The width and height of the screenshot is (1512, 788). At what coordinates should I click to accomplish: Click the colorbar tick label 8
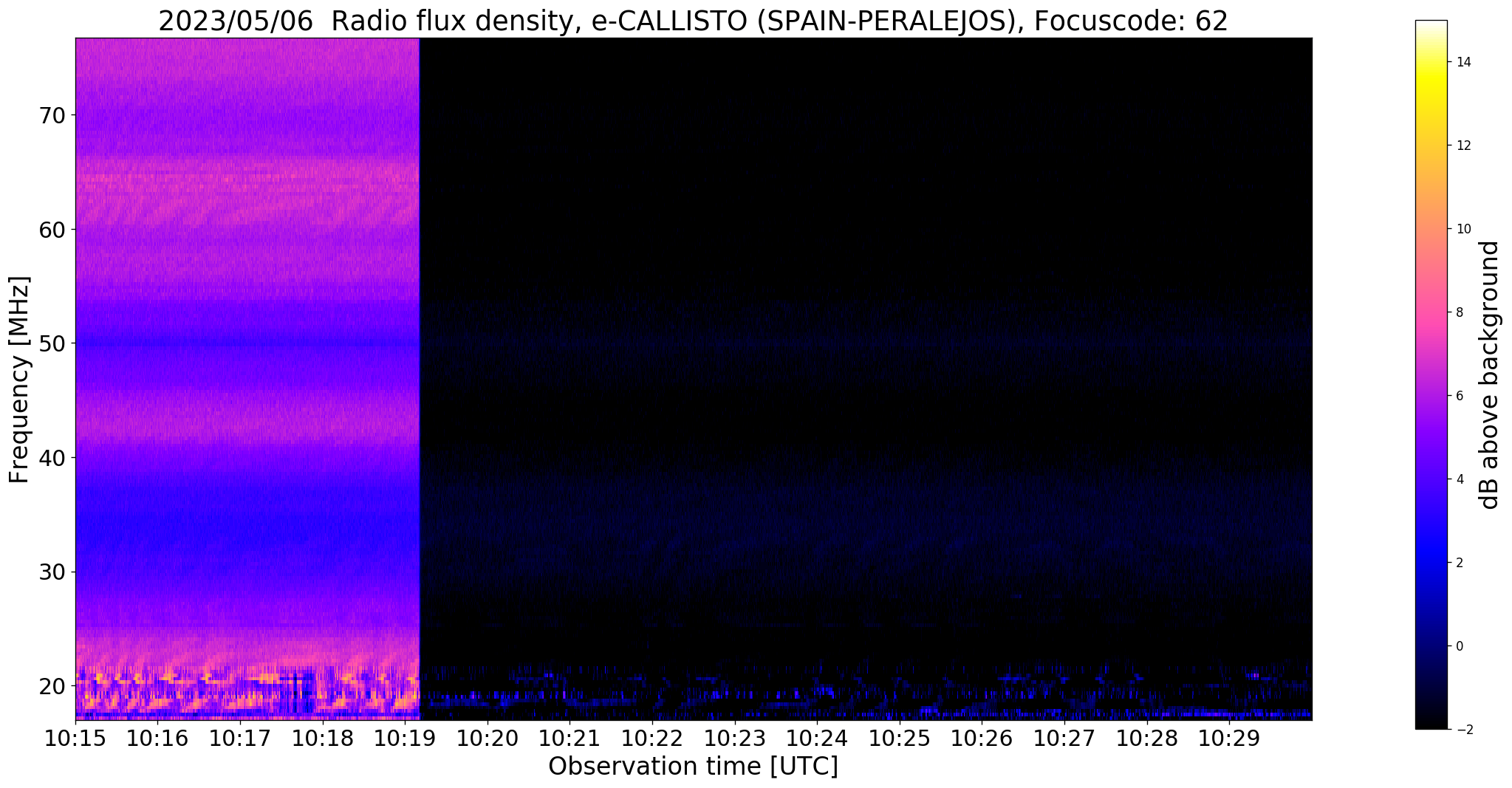click(1458, 312)
